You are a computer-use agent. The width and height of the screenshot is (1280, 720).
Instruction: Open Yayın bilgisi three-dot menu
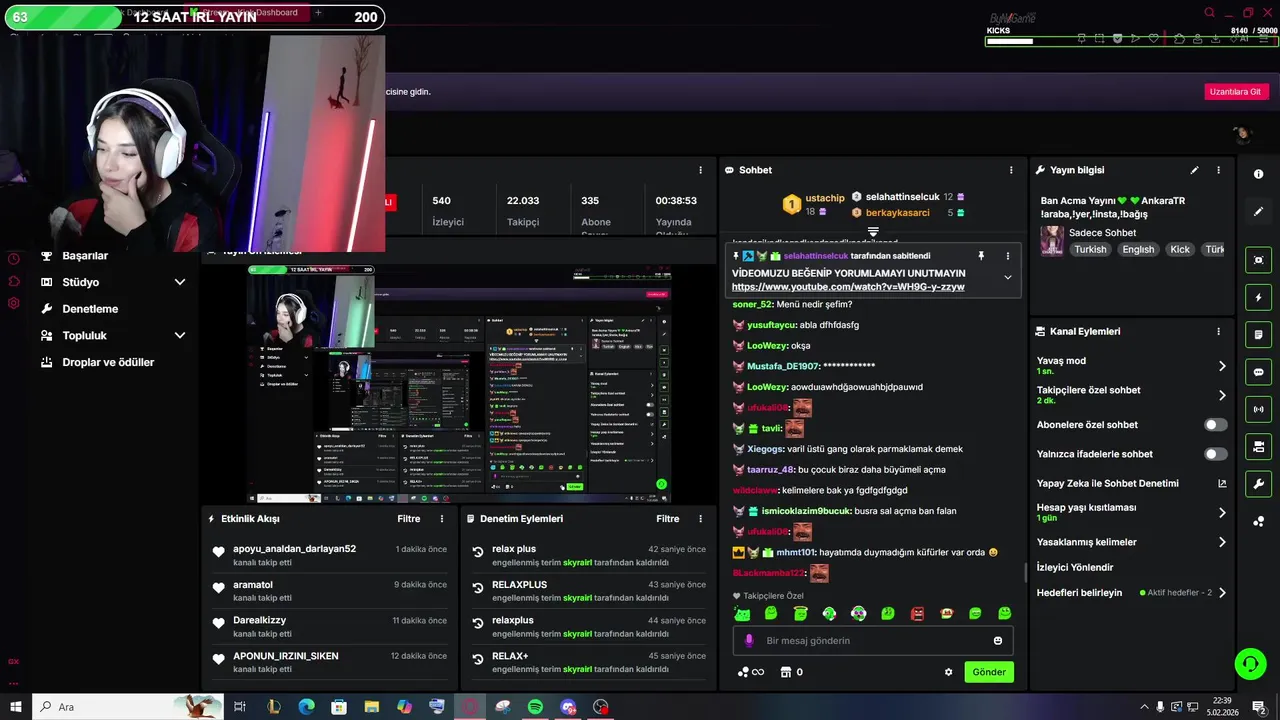[1218, 170]
